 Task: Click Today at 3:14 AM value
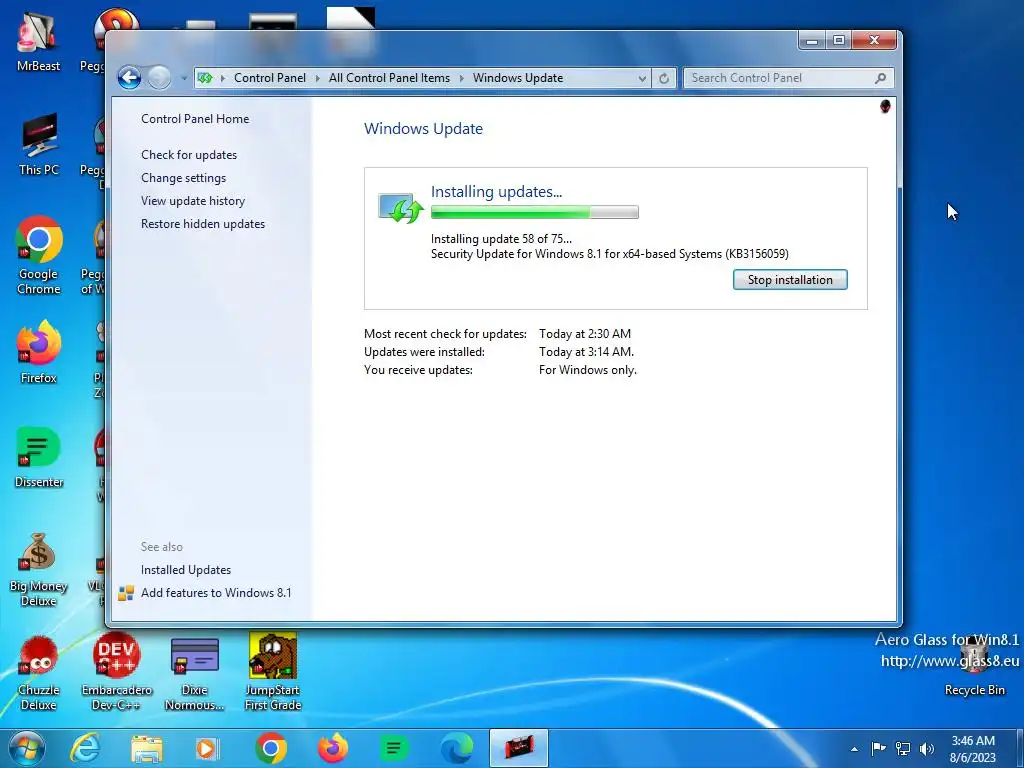coord(586,351)
